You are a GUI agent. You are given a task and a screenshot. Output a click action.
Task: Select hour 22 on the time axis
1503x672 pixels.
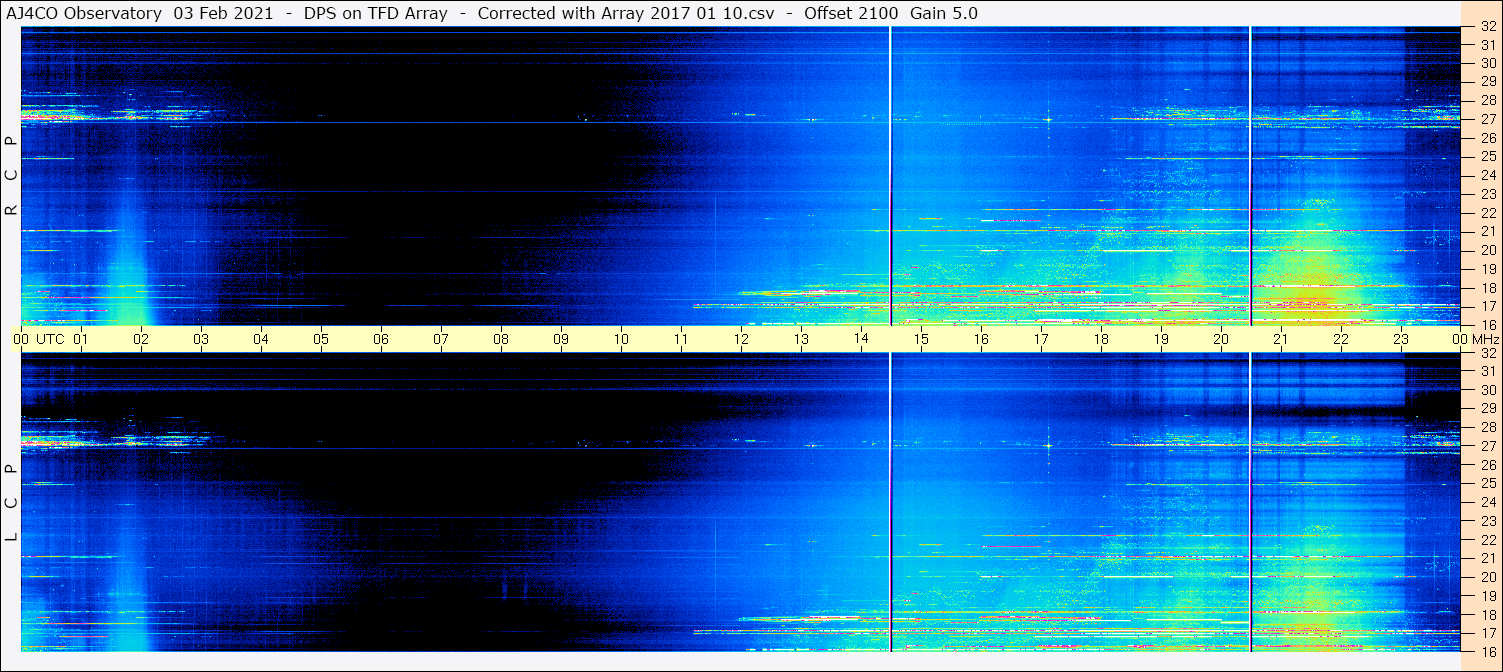point(1341,339)
